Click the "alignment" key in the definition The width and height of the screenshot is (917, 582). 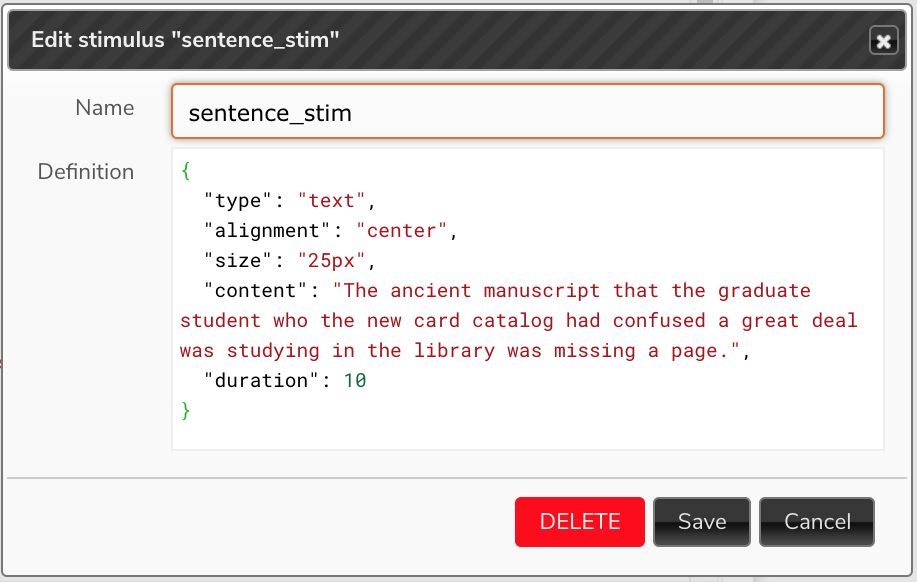(267, 230)
